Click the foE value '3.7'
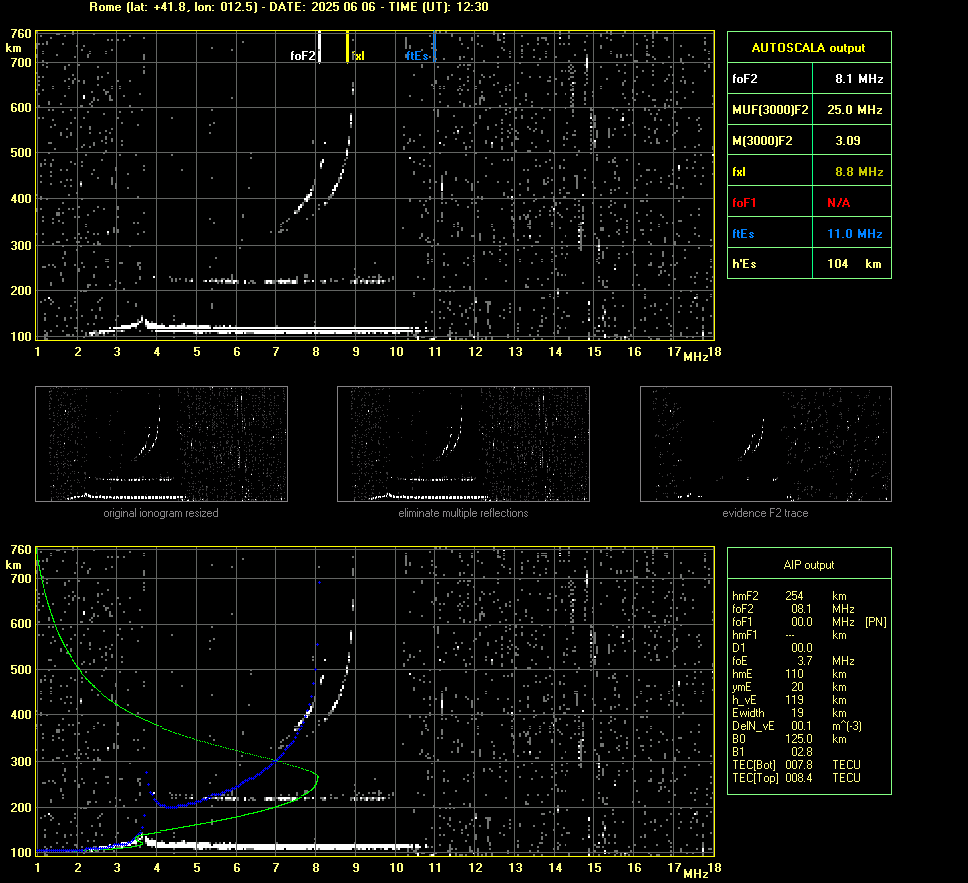 pyautogui.click(x=804, y=661)
